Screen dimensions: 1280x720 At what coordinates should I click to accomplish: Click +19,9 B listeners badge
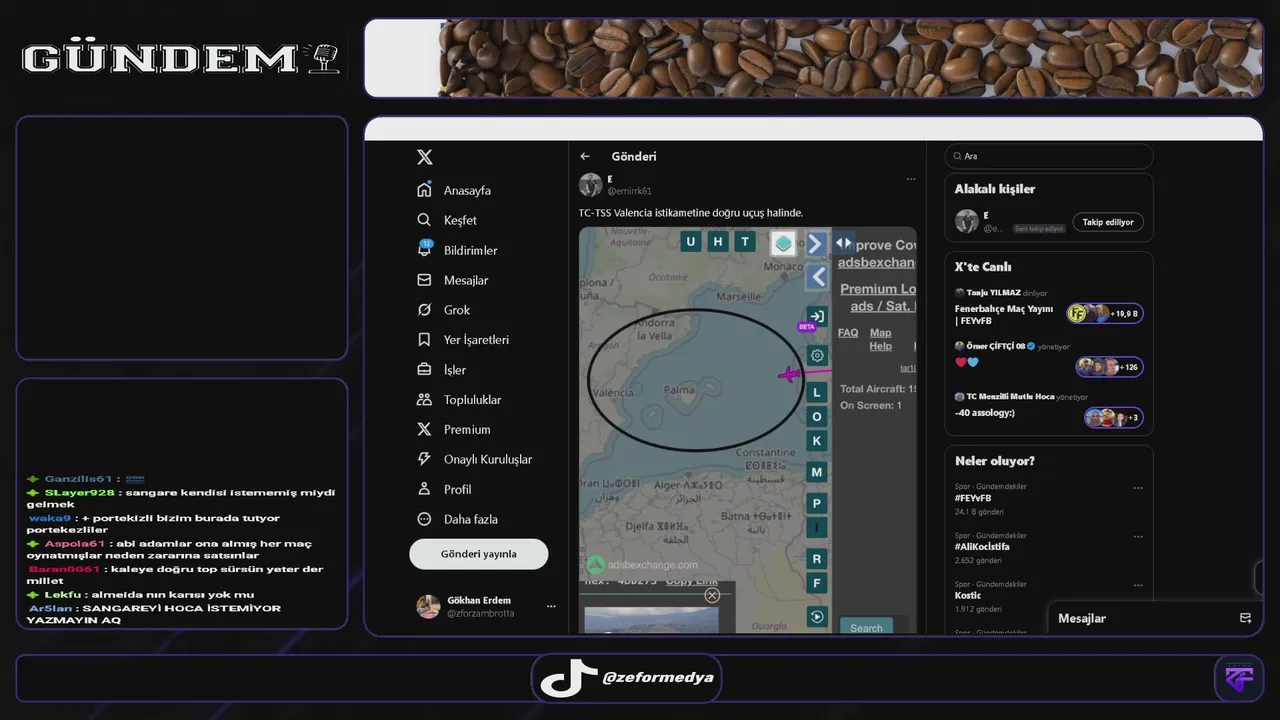1105,313
